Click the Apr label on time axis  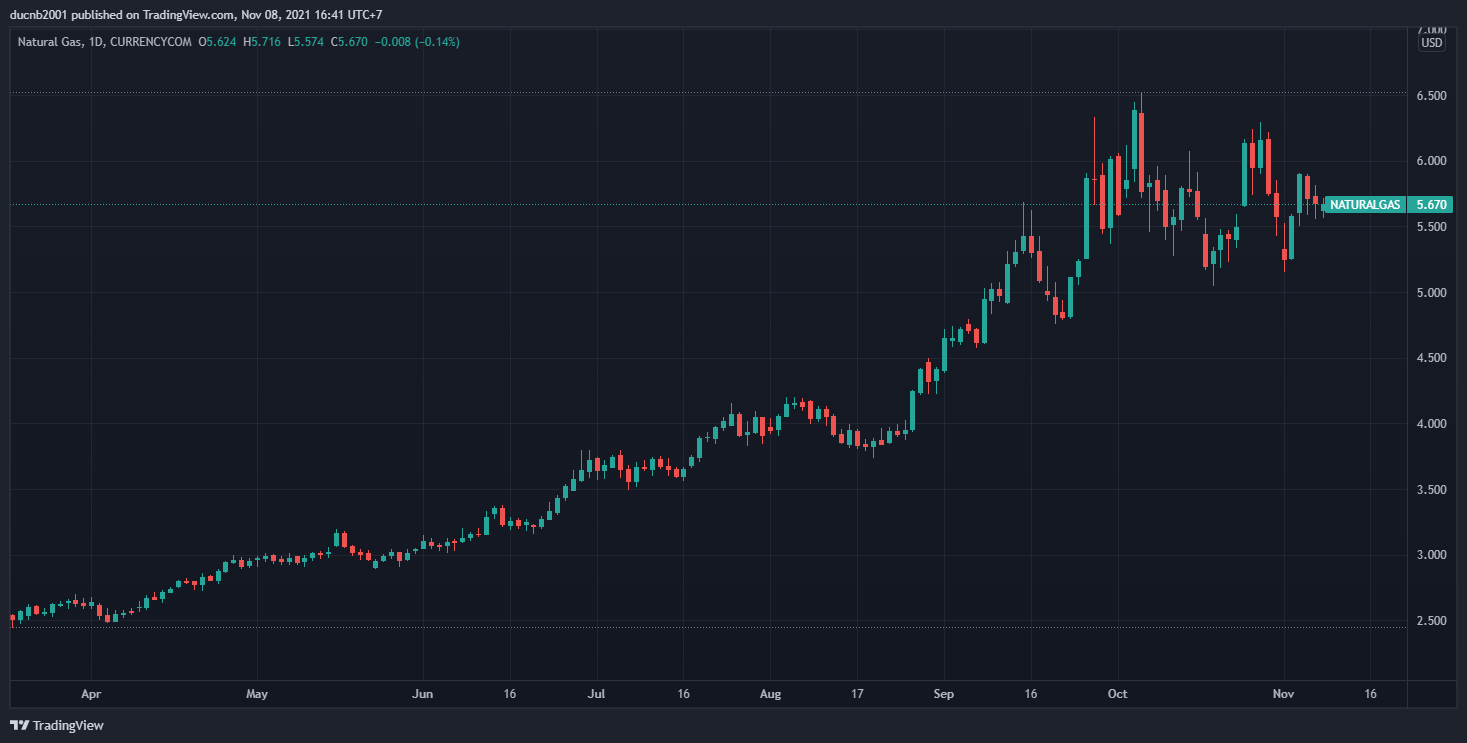pyautogui.click(x=91, y=693)
